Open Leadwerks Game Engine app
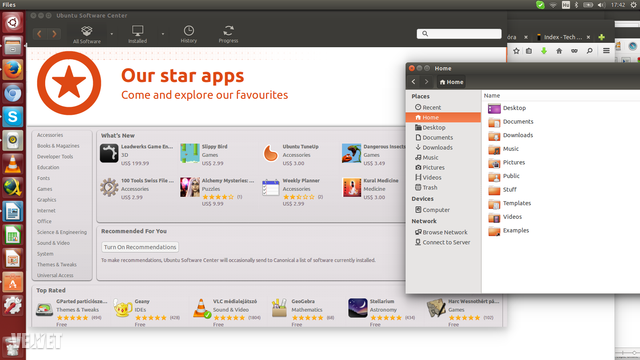640x360 pixels. [137, 154]
